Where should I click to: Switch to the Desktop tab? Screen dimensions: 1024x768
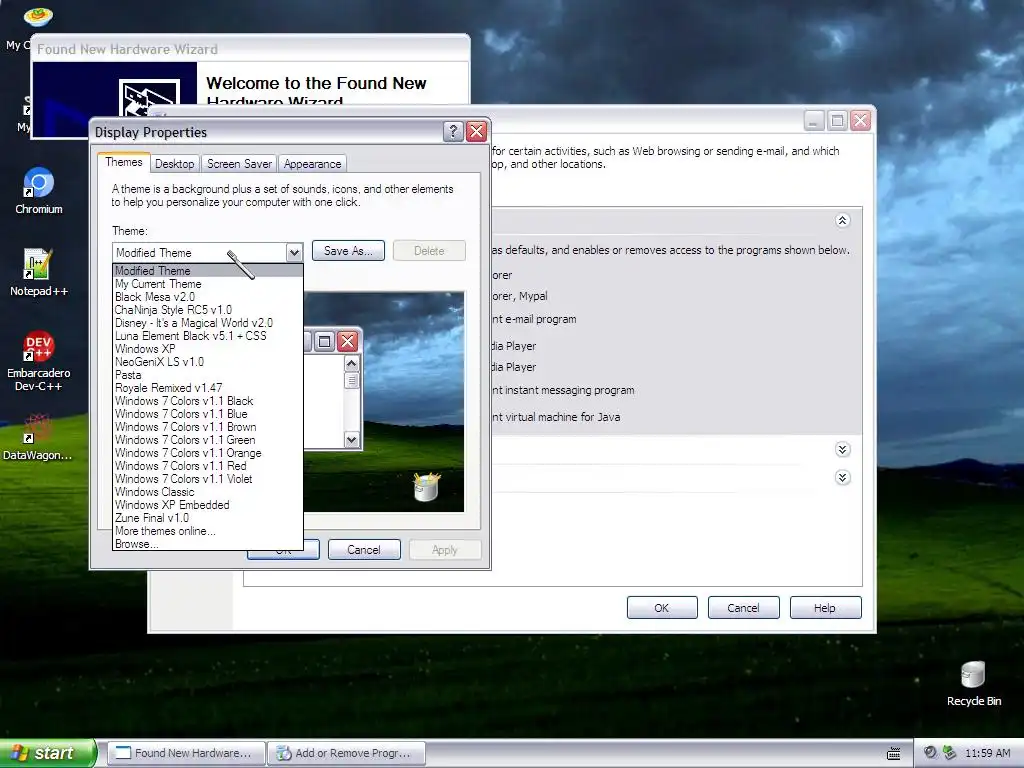(174, 164)
